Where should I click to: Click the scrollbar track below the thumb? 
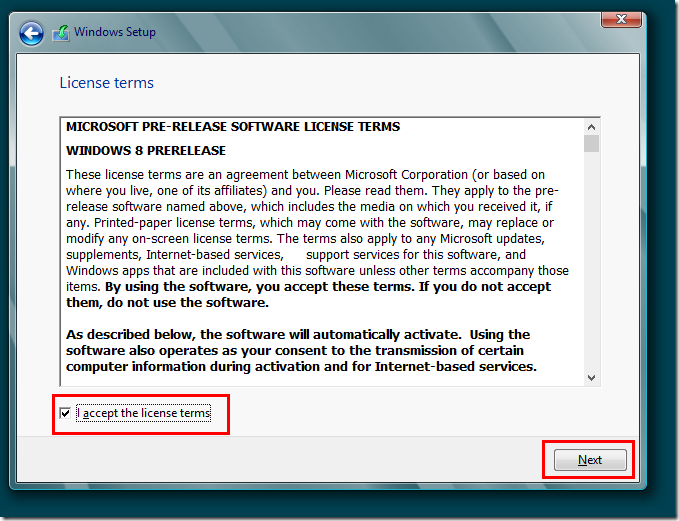tap(591, 261)
